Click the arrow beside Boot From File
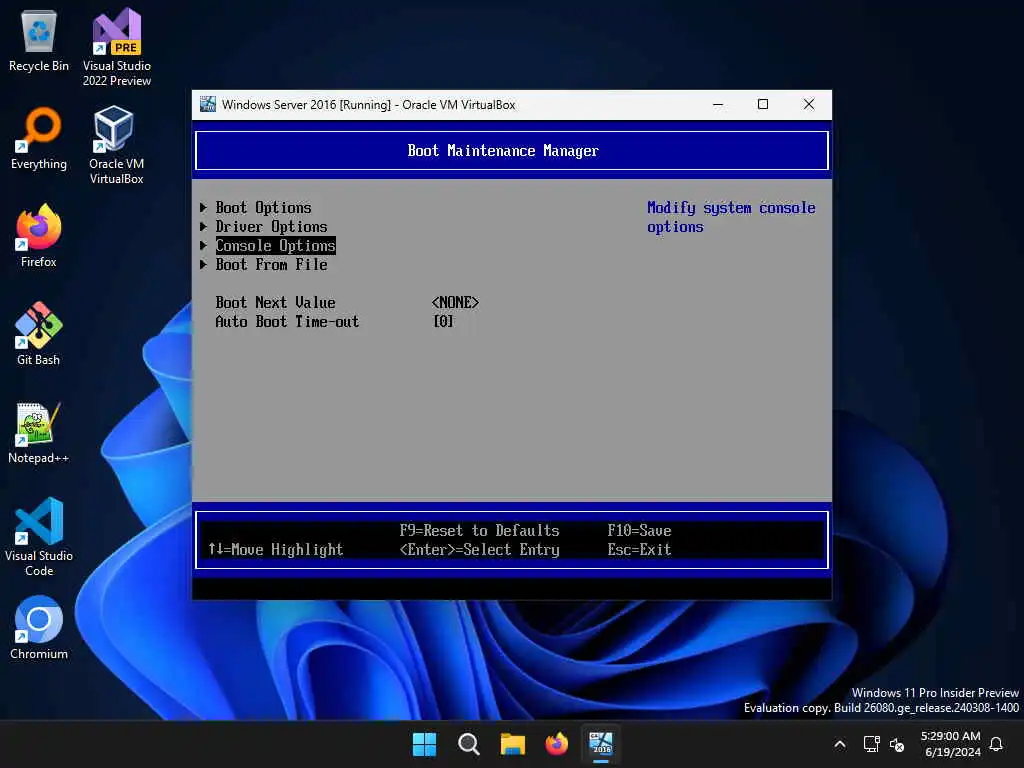The height and width of the screenshot is (768, 1024). 203,264
